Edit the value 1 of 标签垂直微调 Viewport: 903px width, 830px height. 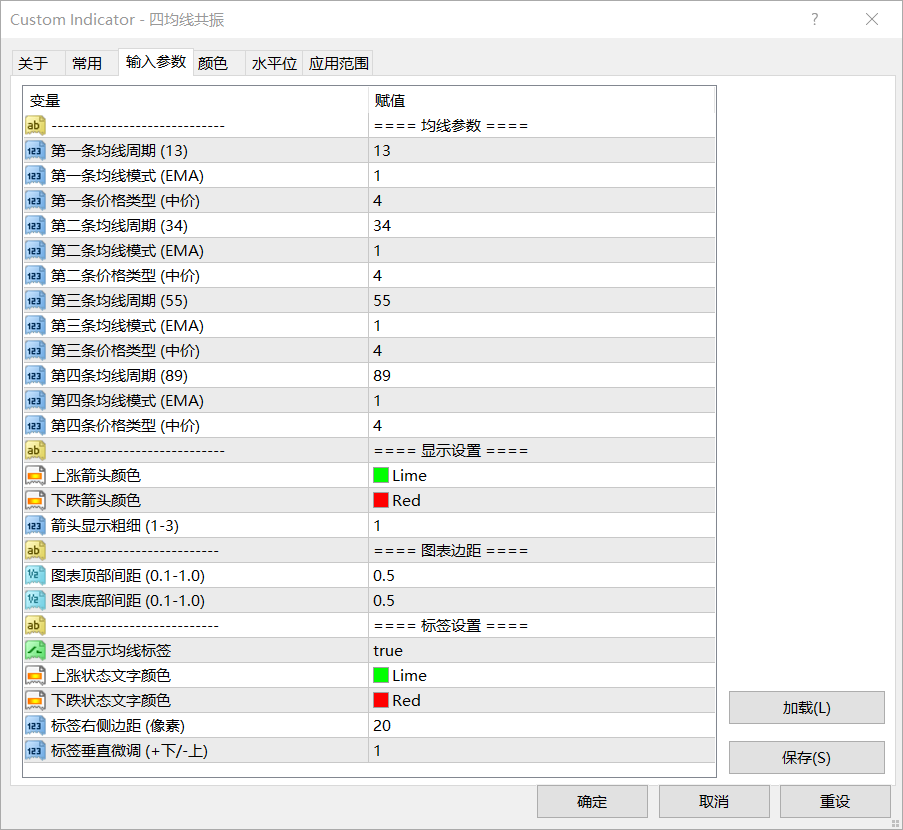point(542,751)
